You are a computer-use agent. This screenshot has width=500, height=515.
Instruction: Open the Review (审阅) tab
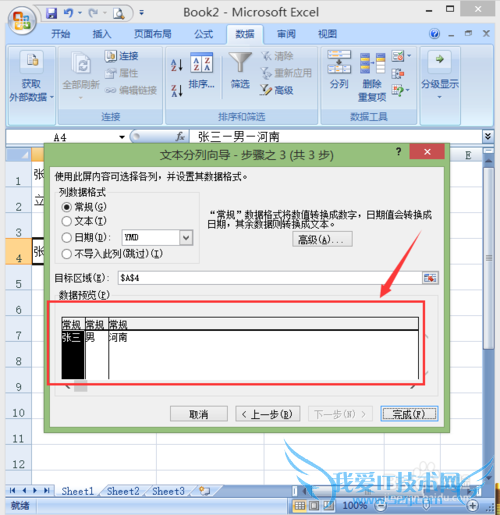(286, 34)
